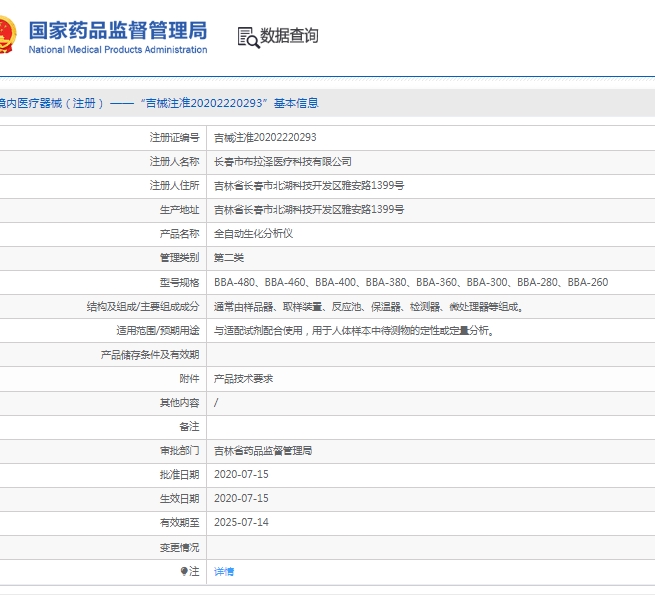Viewport: 655px width, 595px height.
Task: Click the 备注 label
Action: point(189,427)
